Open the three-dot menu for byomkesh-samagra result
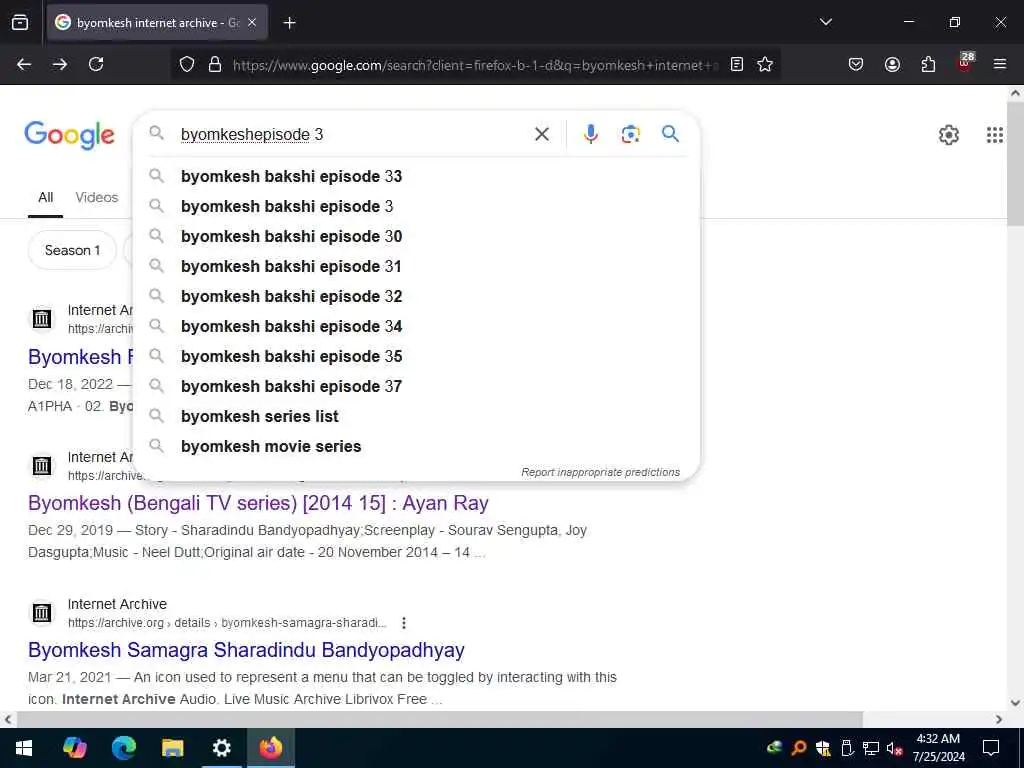 click(404, 623)
